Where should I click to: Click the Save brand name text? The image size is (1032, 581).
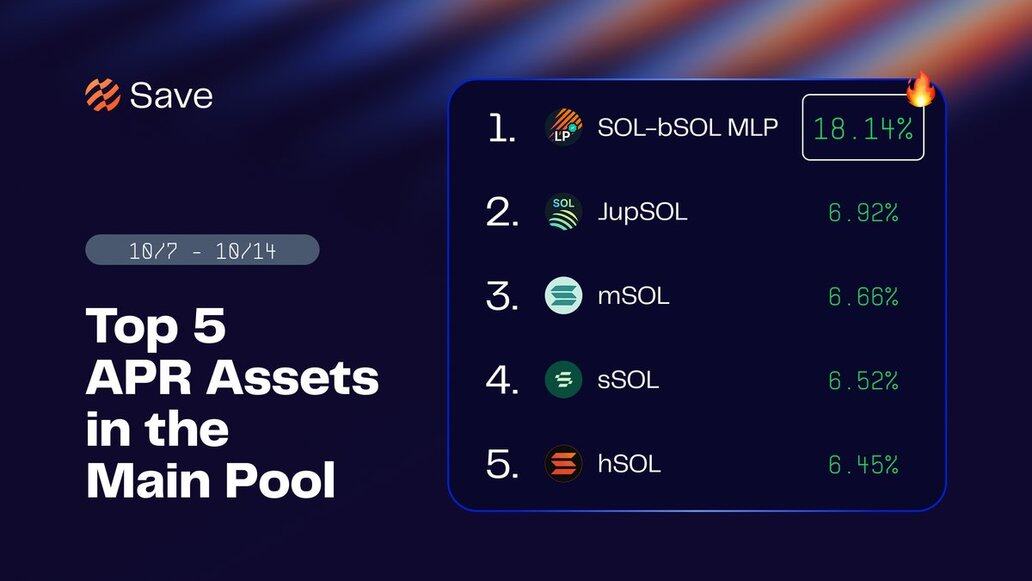pyautogui.click(x=171, y=96)
